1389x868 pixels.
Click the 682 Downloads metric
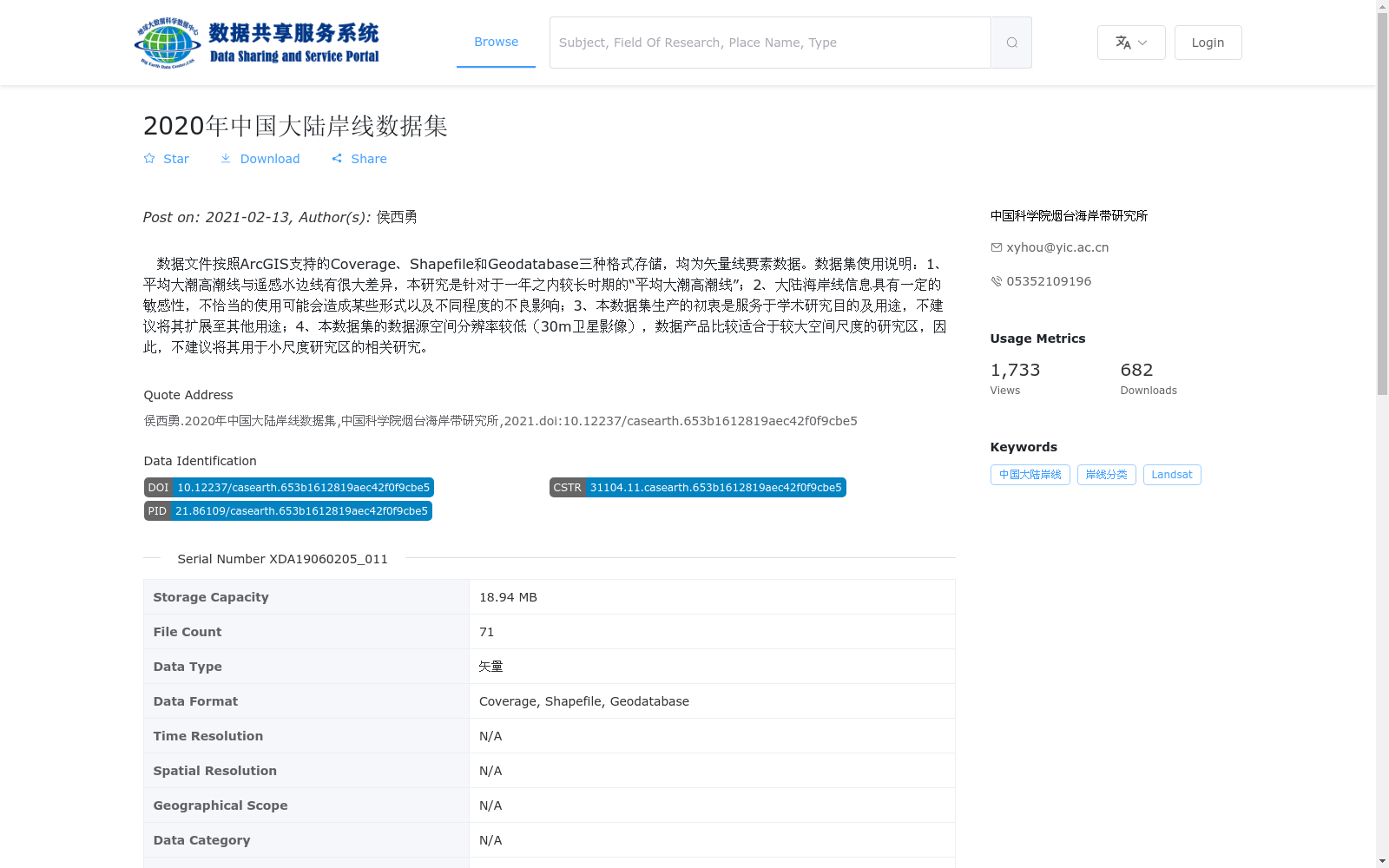[x=1149, y=378]
